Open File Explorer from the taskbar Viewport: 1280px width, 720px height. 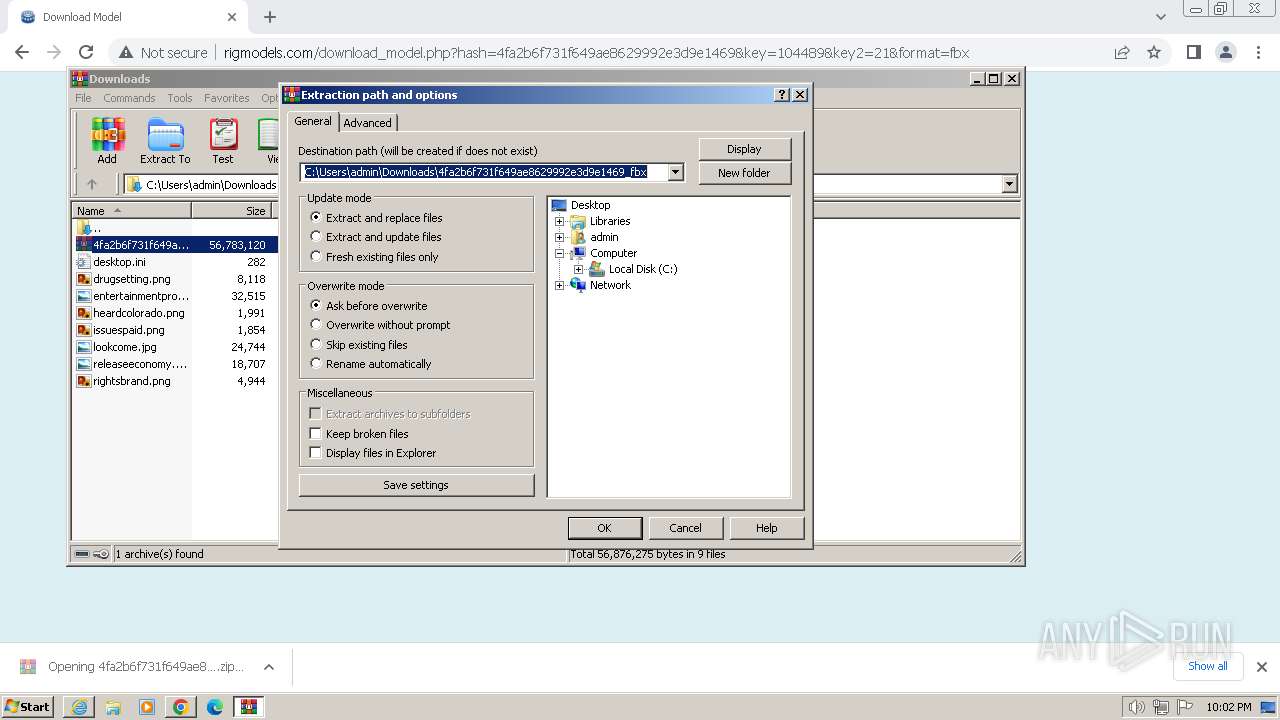point(113,707)
